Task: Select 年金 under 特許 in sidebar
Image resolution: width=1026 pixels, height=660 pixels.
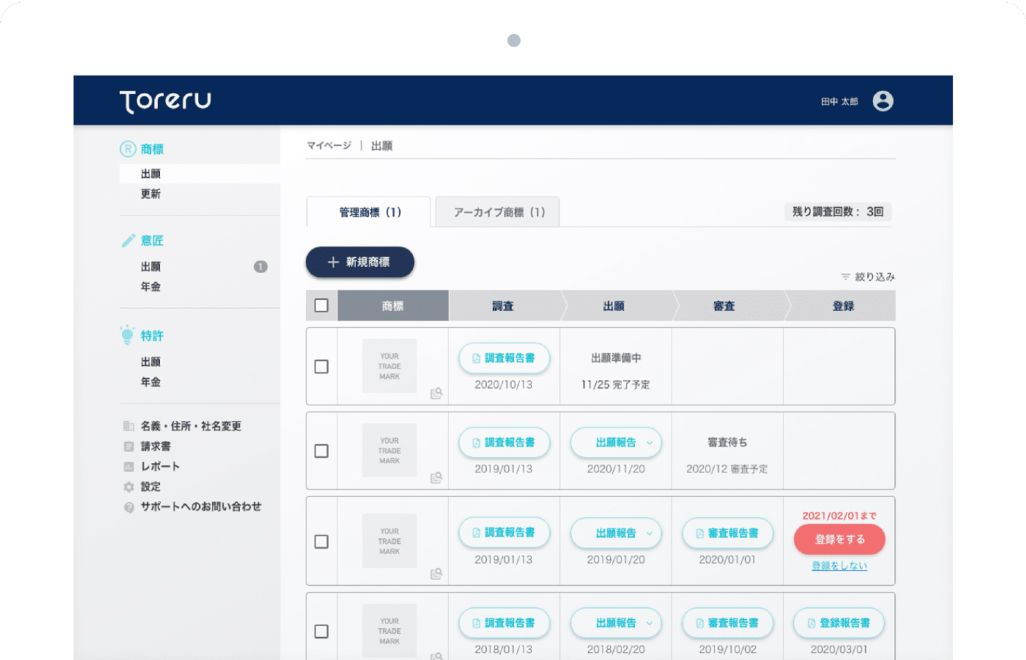Action: [x=150, y=382]
